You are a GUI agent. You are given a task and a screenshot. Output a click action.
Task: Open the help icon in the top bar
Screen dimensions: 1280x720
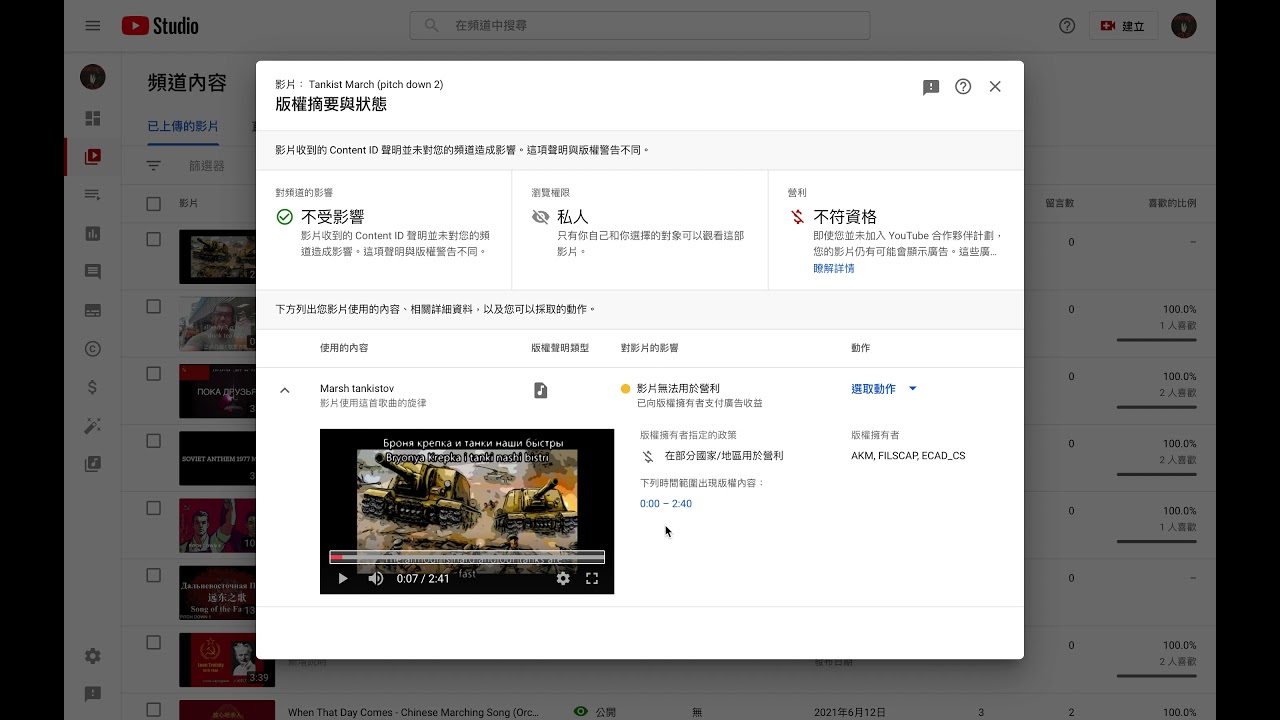(1067, 26)
